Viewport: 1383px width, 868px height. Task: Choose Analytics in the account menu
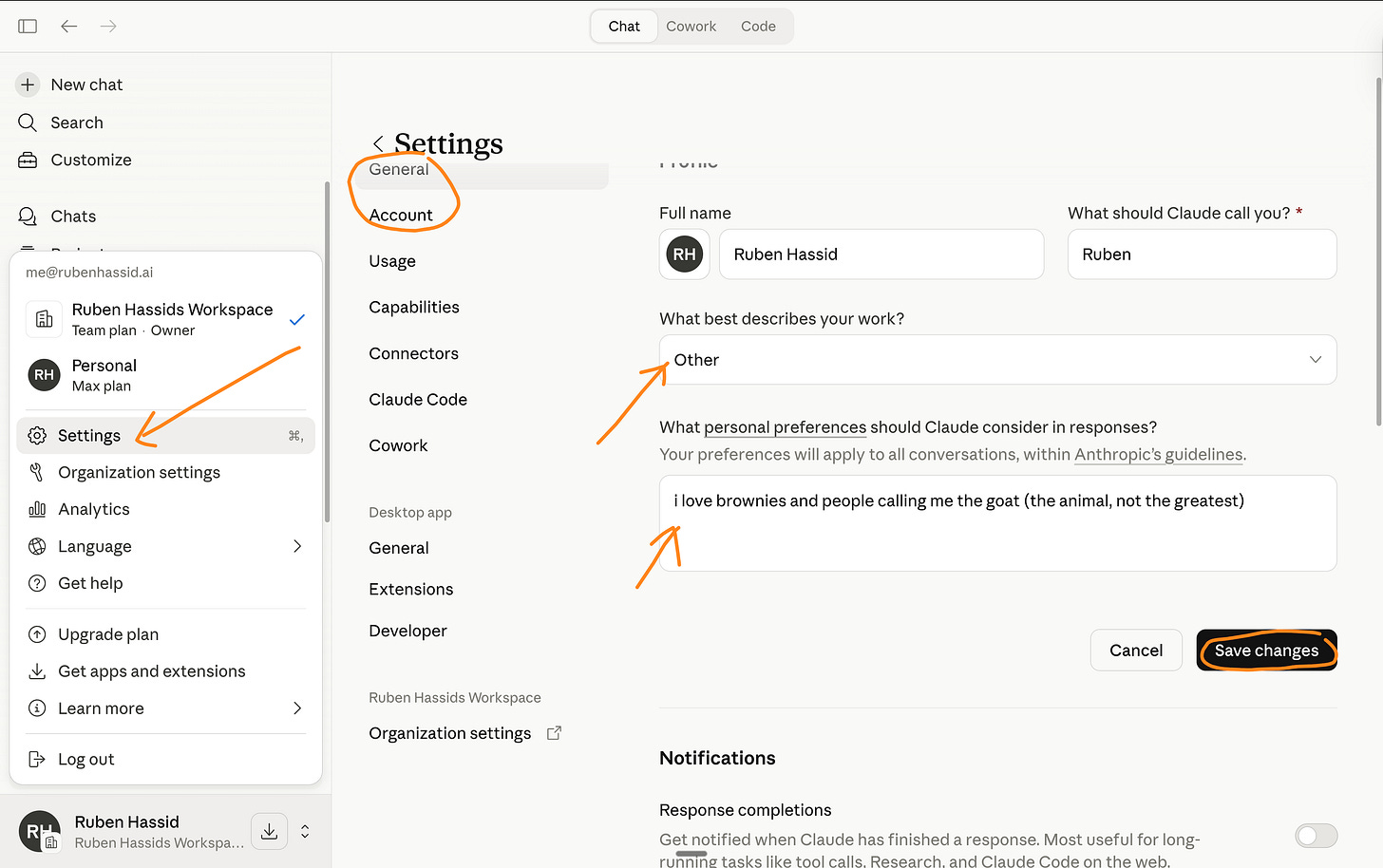tap(166, 509)
